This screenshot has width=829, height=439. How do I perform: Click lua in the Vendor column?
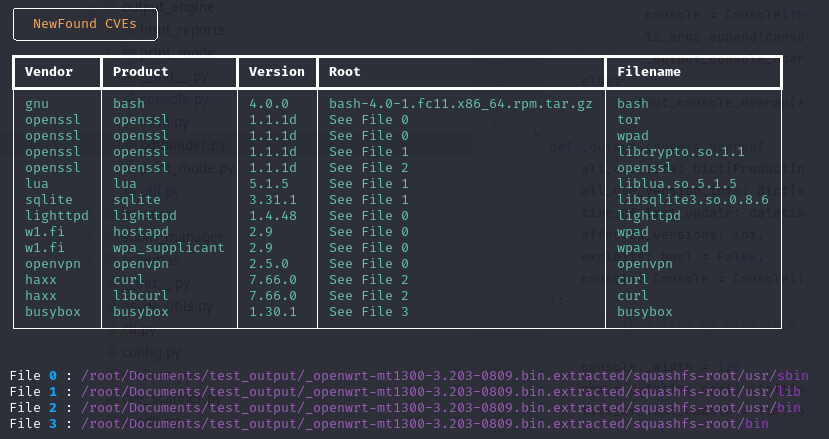pos(37,184)
